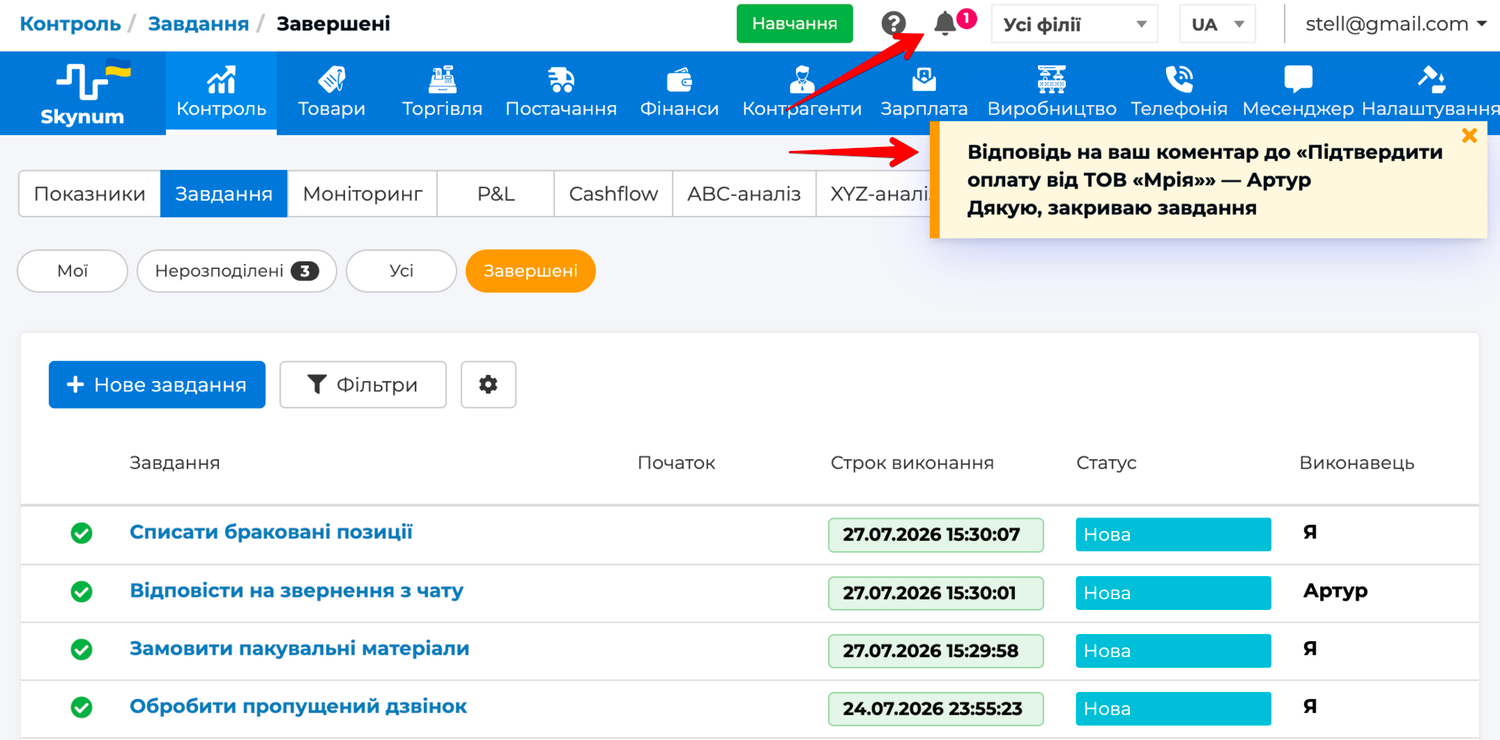Open the Фінанси wallet section

[x=679, y=93]
